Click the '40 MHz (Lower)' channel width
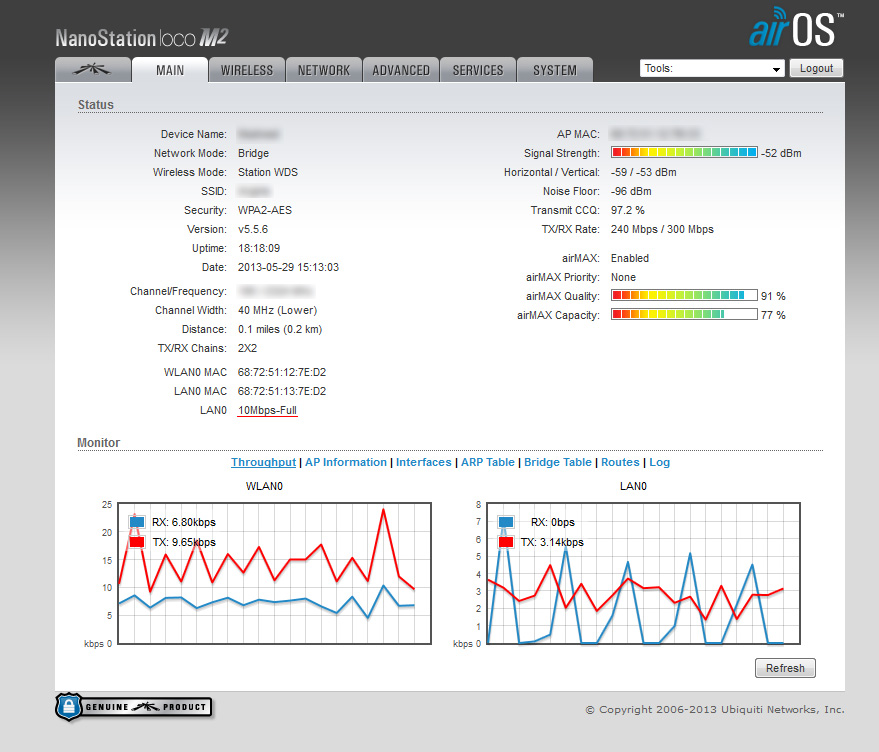Image resolution: width=879 pixels, height=752 pixels. pos(277,310)
